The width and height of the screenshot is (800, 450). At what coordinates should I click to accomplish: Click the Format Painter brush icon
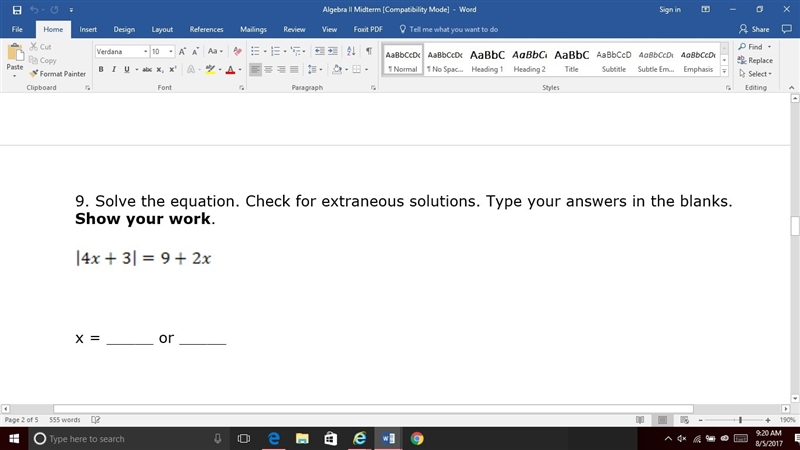tap(34, 73)
